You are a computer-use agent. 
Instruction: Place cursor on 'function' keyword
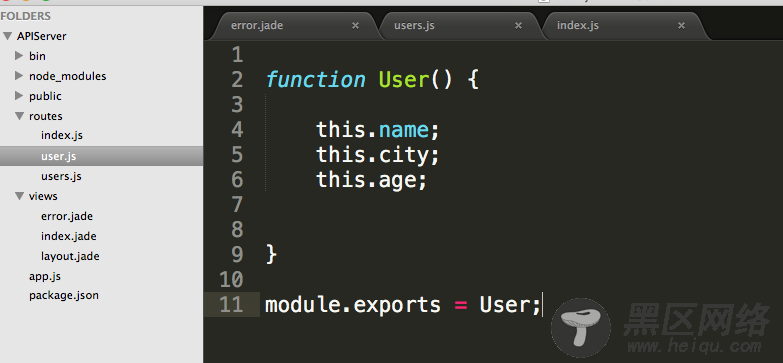click(x=316, y=80)
